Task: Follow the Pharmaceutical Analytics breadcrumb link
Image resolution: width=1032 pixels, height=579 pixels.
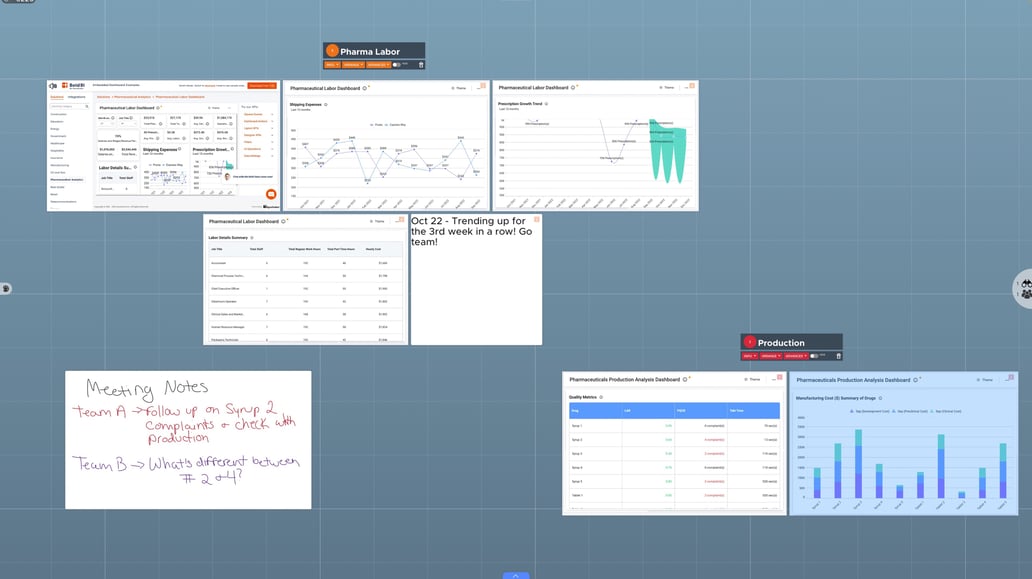Action: pyautogui.click(x=131, y=97)
